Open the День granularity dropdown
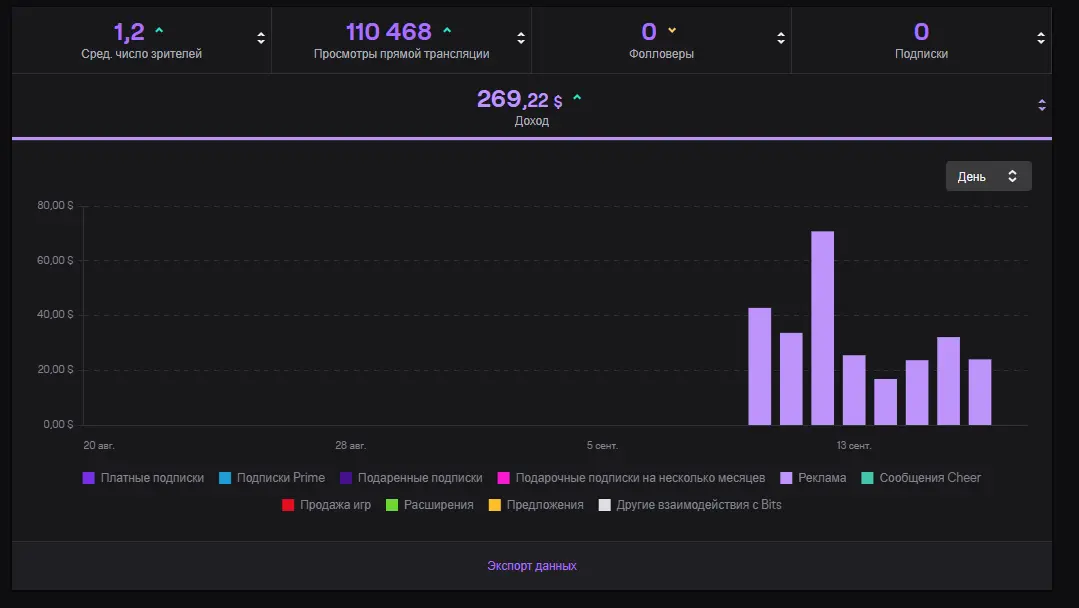The image size is (1079, 608). 988,176
